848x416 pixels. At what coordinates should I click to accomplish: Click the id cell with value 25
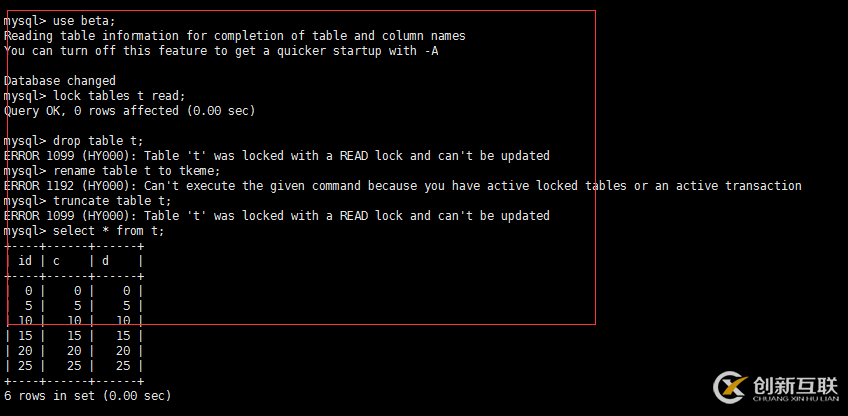[26, 365]
